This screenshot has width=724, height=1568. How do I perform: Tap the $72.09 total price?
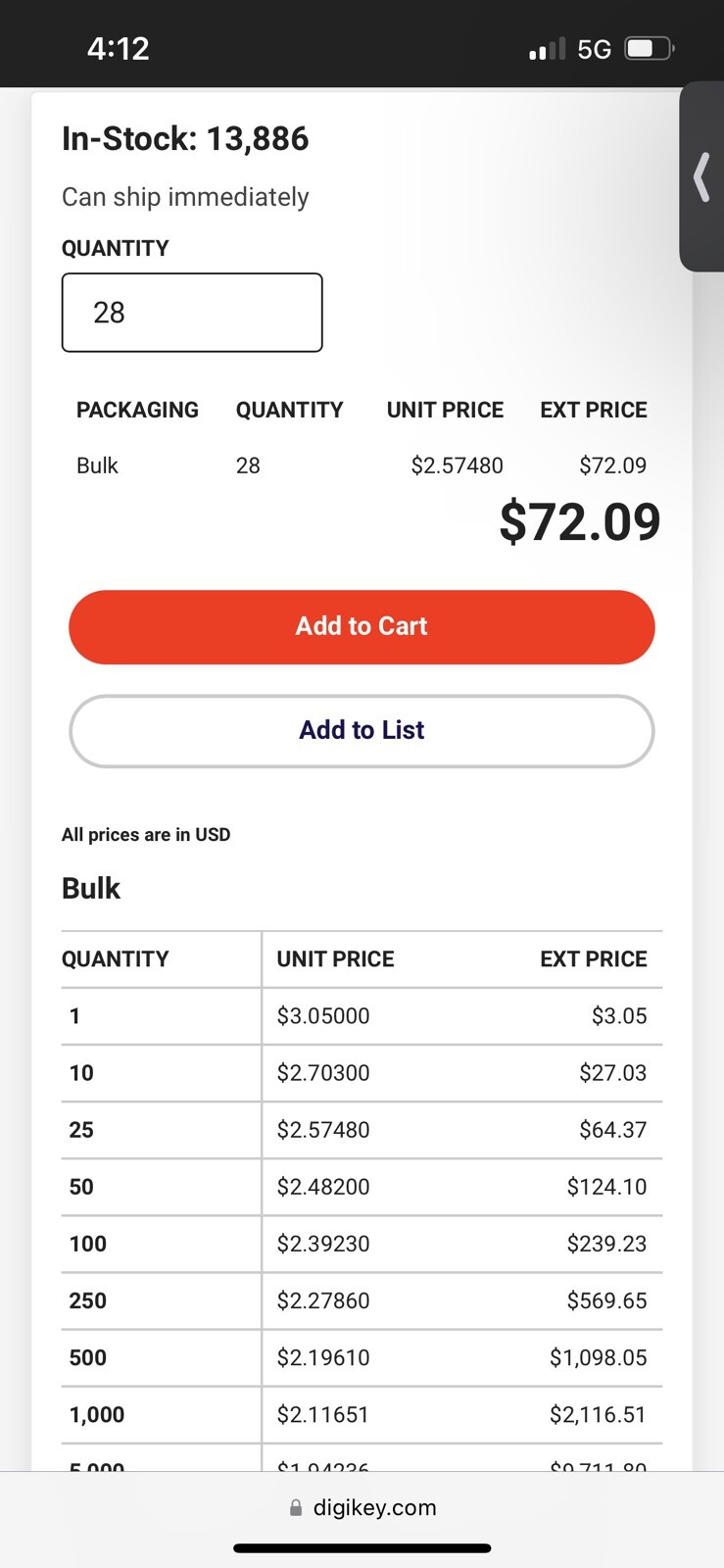[580, 521]
